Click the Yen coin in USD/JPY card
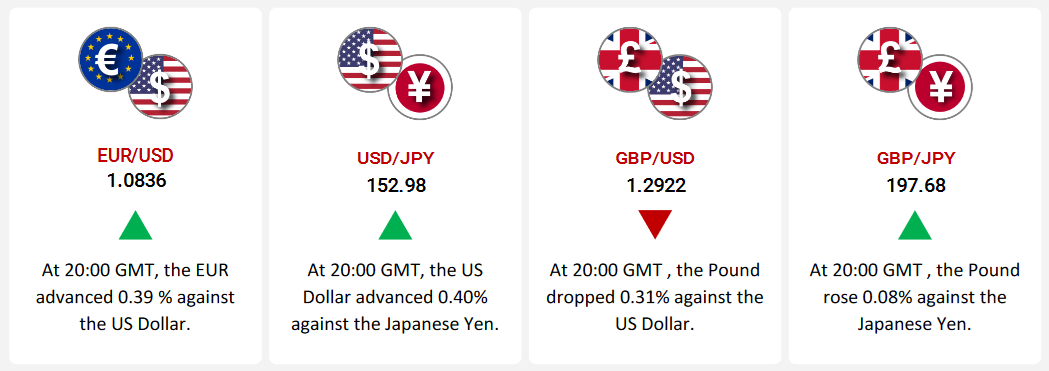 pos(420,86)
